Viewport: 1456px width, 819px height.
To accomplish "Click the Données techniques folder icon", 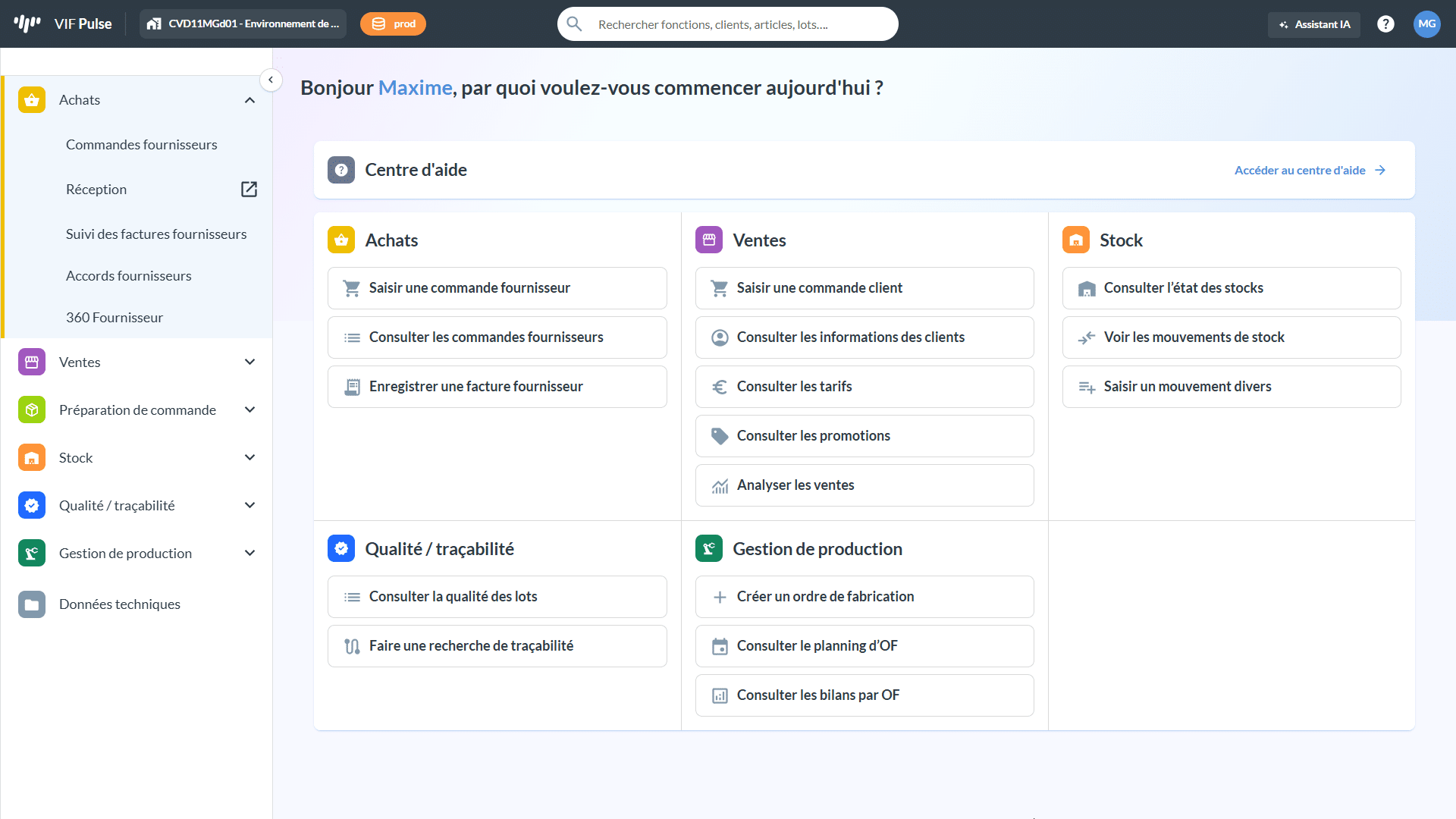I will (32, 604).
